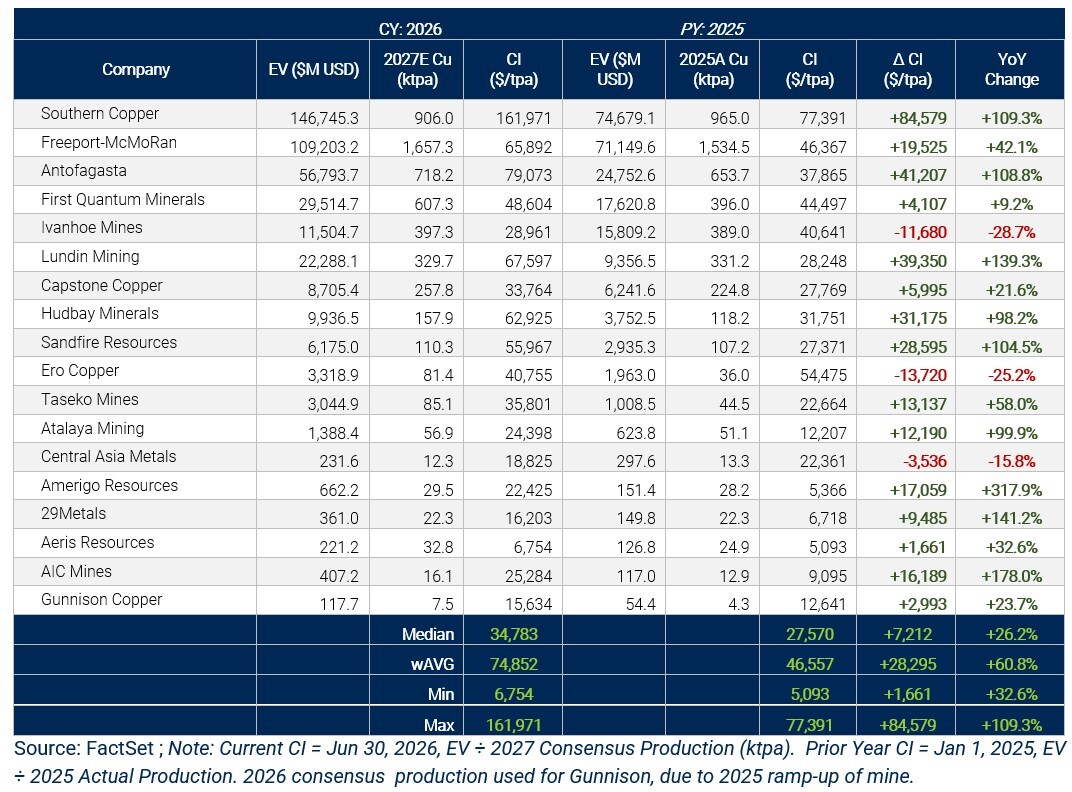
Task: Click Ivanhoe Mines delta value -11,680
Action: [920, 232]
